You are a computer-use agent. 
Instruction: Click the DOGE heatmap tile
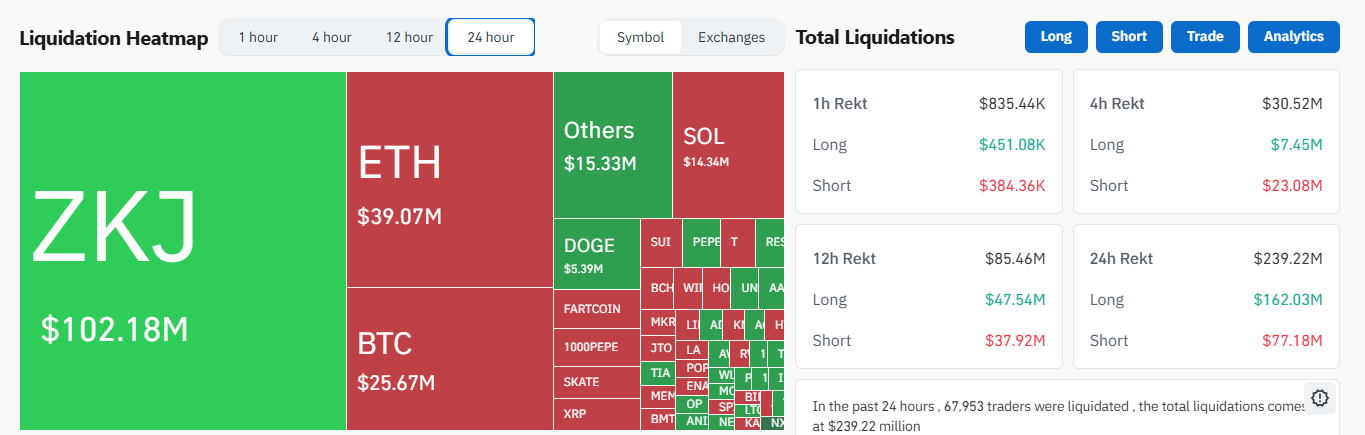596,254
